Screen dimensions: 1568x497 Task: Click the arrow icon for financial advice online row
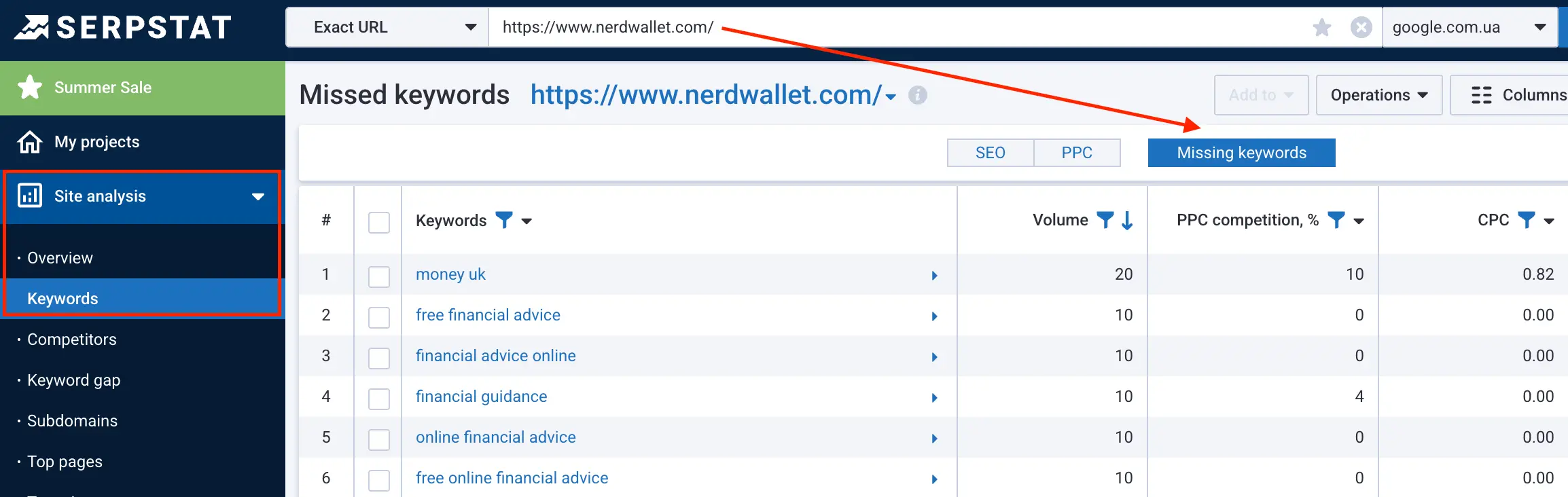[x=935, y=357]
